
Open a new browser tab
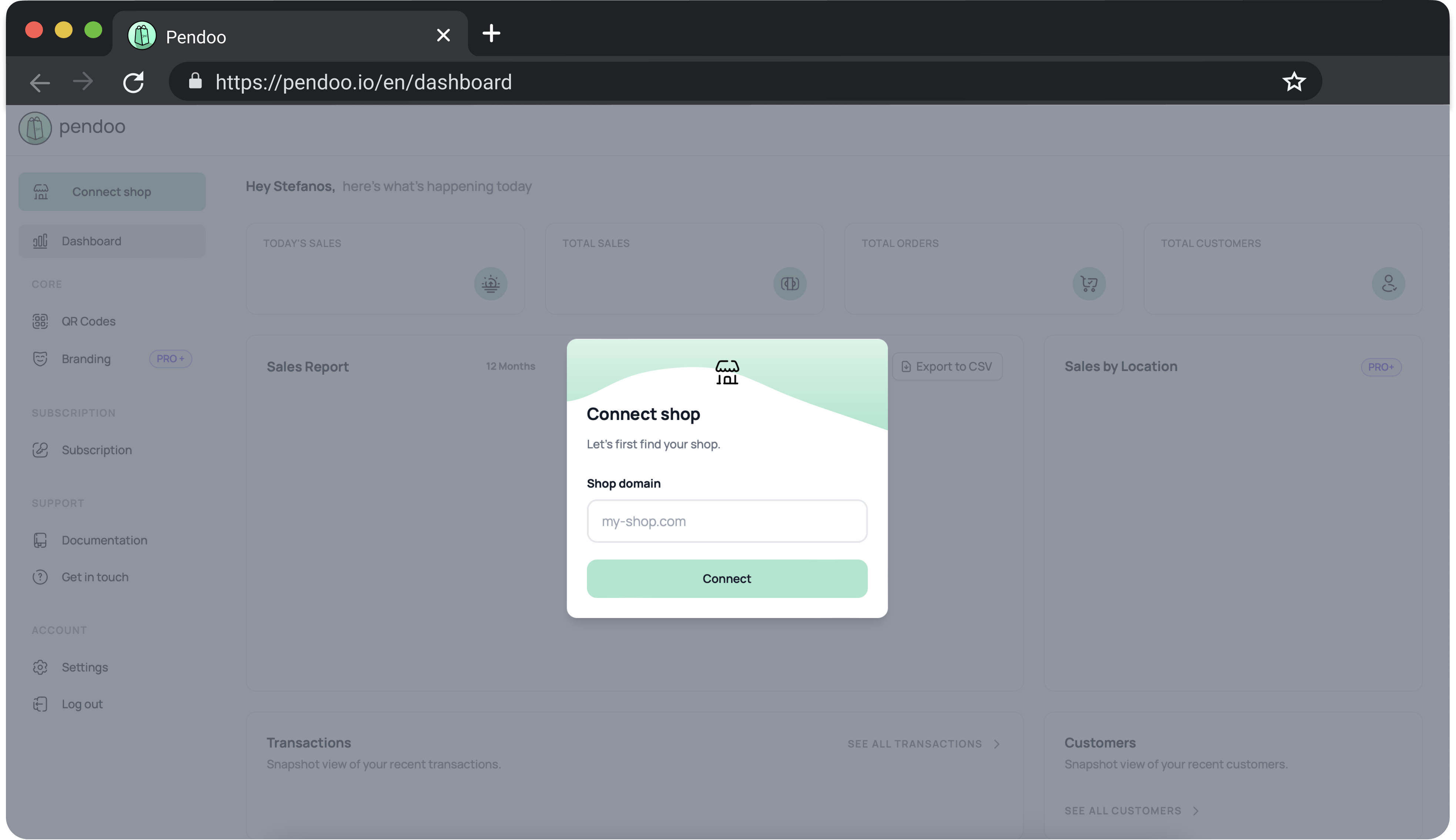pos(491,33)
